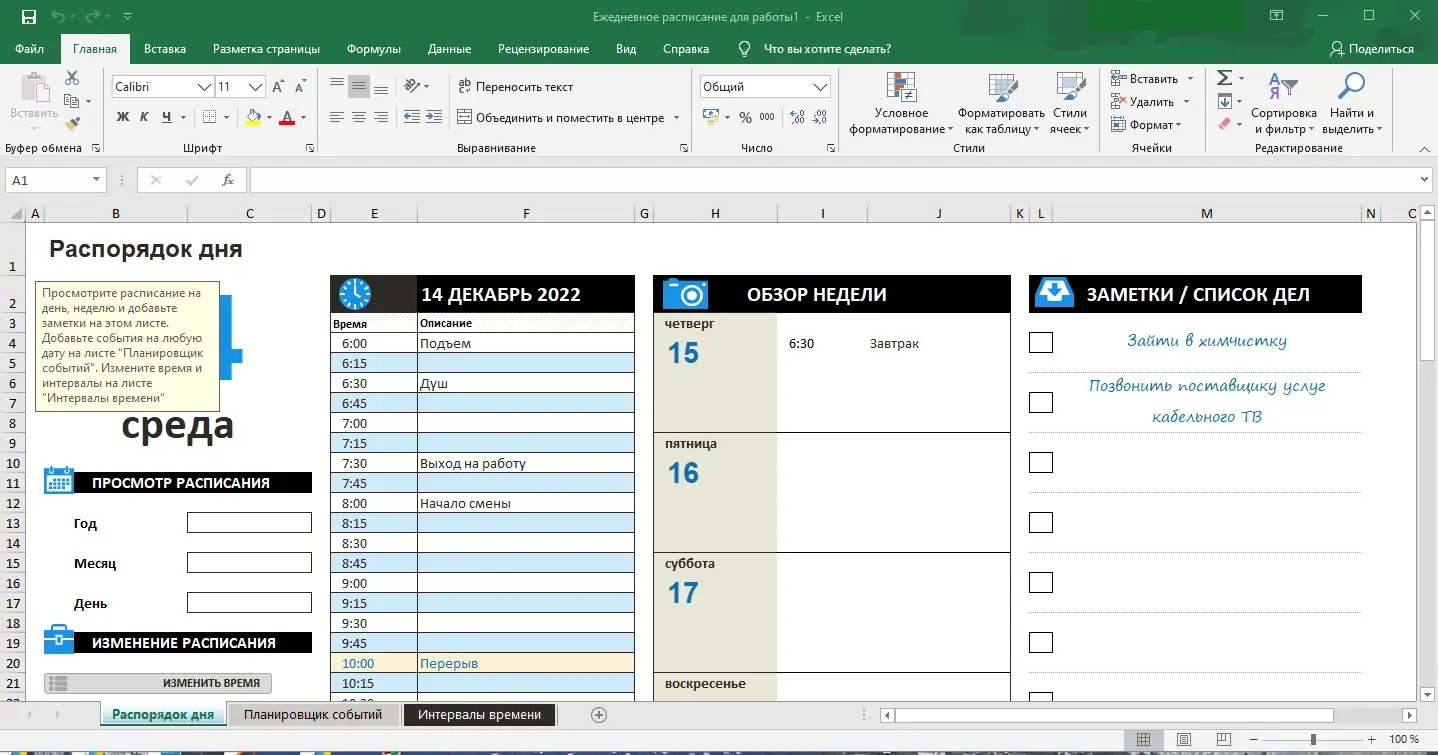The width and height of the screenshot is (1438, 755).
Task: Increase the cell indent
Action: (432, 117)
